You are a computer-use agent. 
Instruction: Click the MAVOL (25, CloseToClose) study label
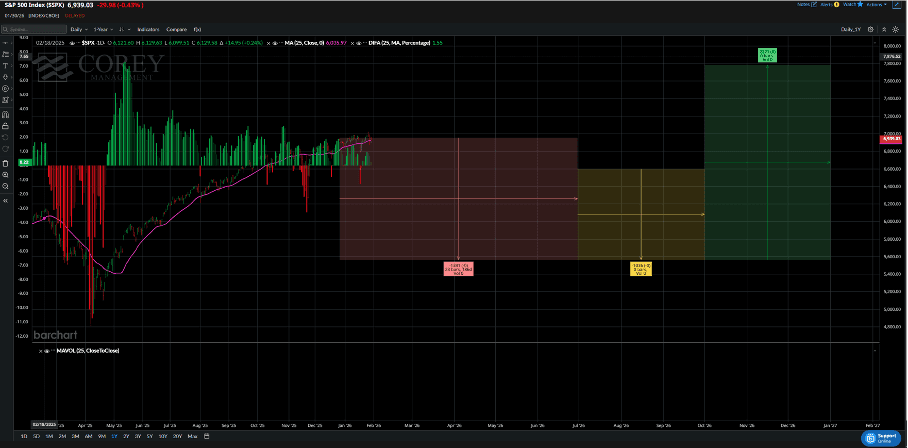pos(87,351)
